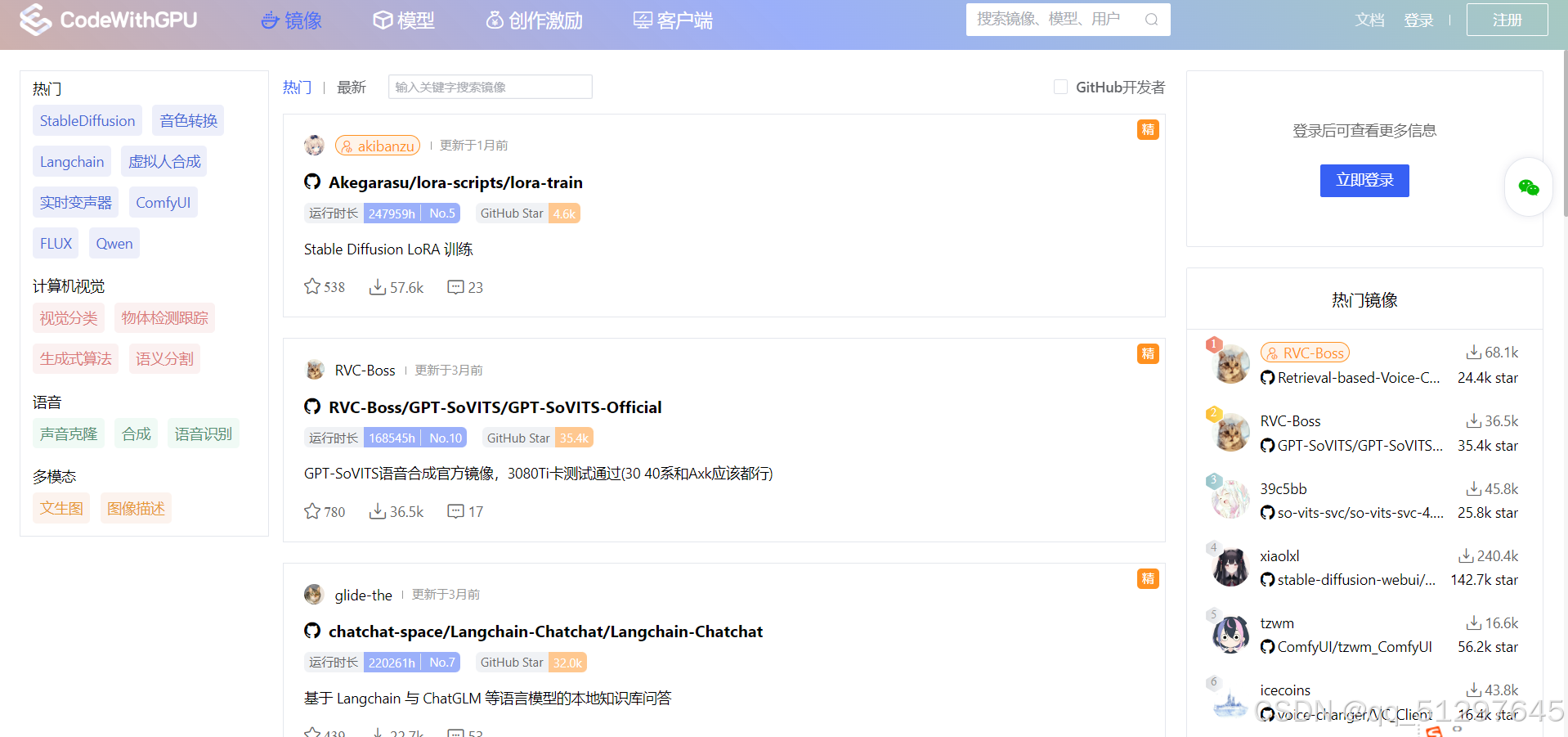Image resolution: width=1568 pixels, height=737 pixels.
Task: Click the 输入关键字搜索镜像 keyword field
Action: point(491,87)
